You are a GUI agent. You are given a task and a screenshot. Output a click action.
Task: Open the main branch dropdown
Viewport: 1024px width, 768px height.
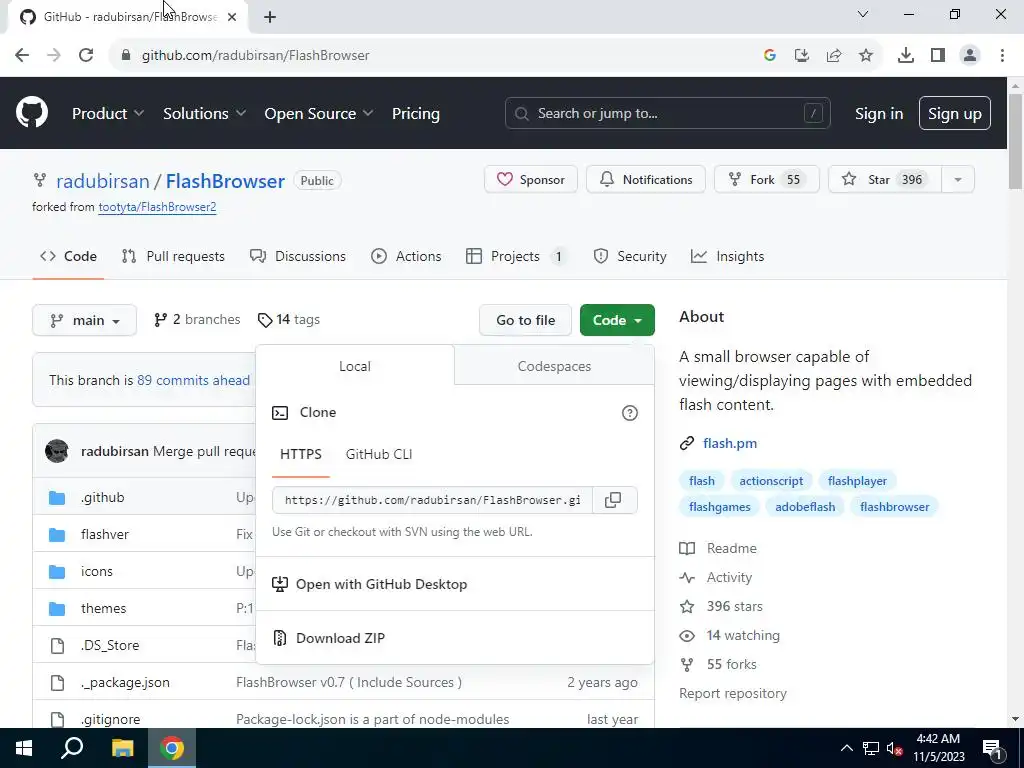tap(84, 320)
